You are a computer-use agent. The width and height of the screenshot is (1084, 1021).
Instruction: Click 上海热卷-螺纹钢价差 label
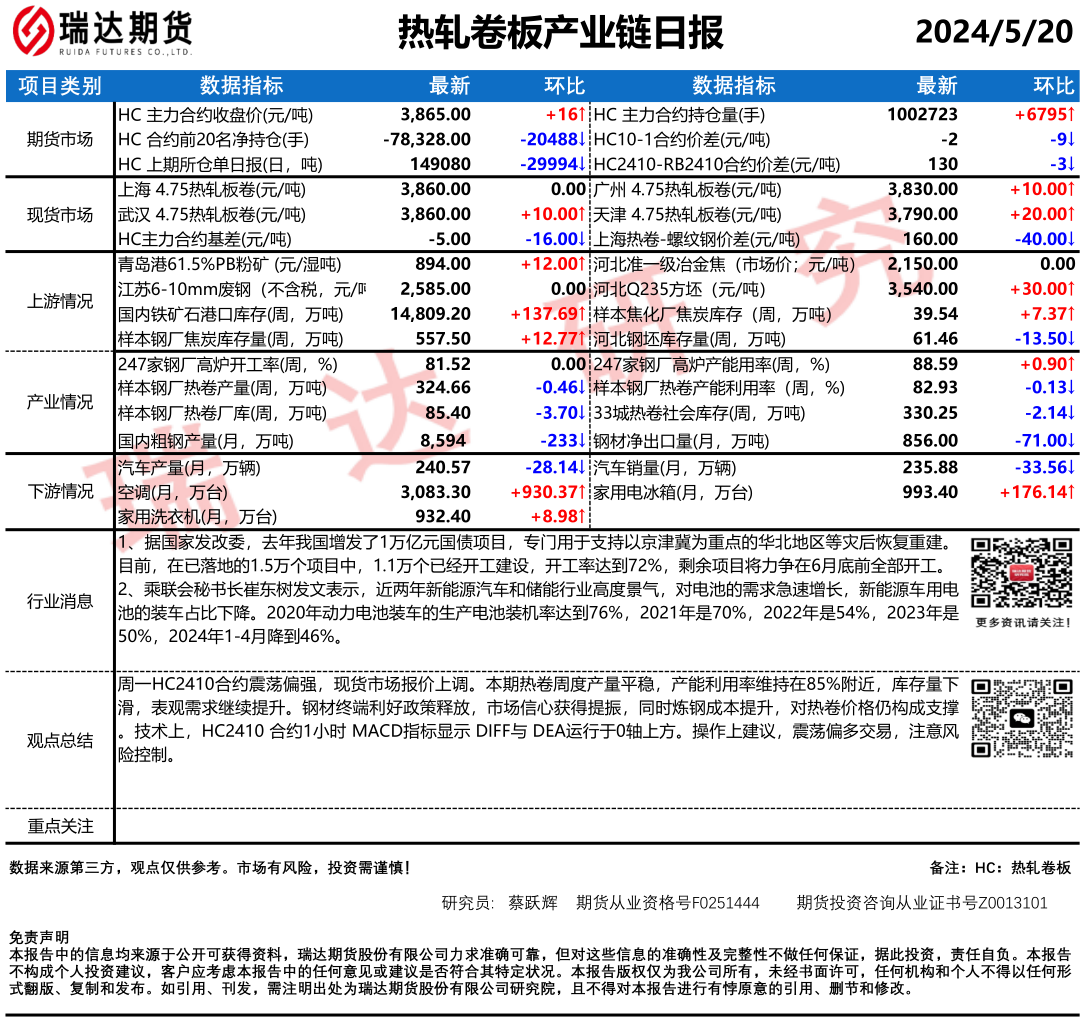697,239
